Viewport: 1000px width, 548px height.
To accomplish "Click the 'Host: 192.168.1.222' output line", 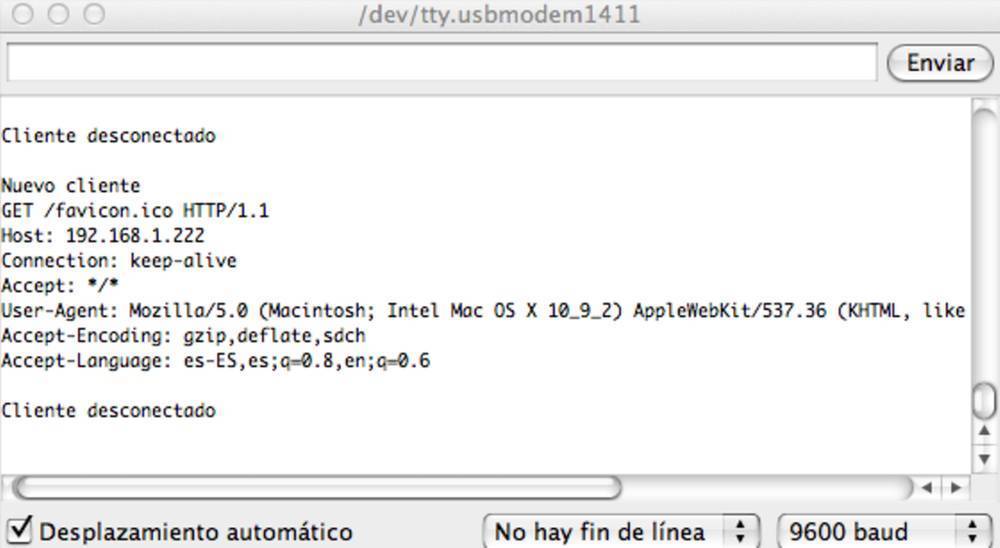I will [103, 236].
